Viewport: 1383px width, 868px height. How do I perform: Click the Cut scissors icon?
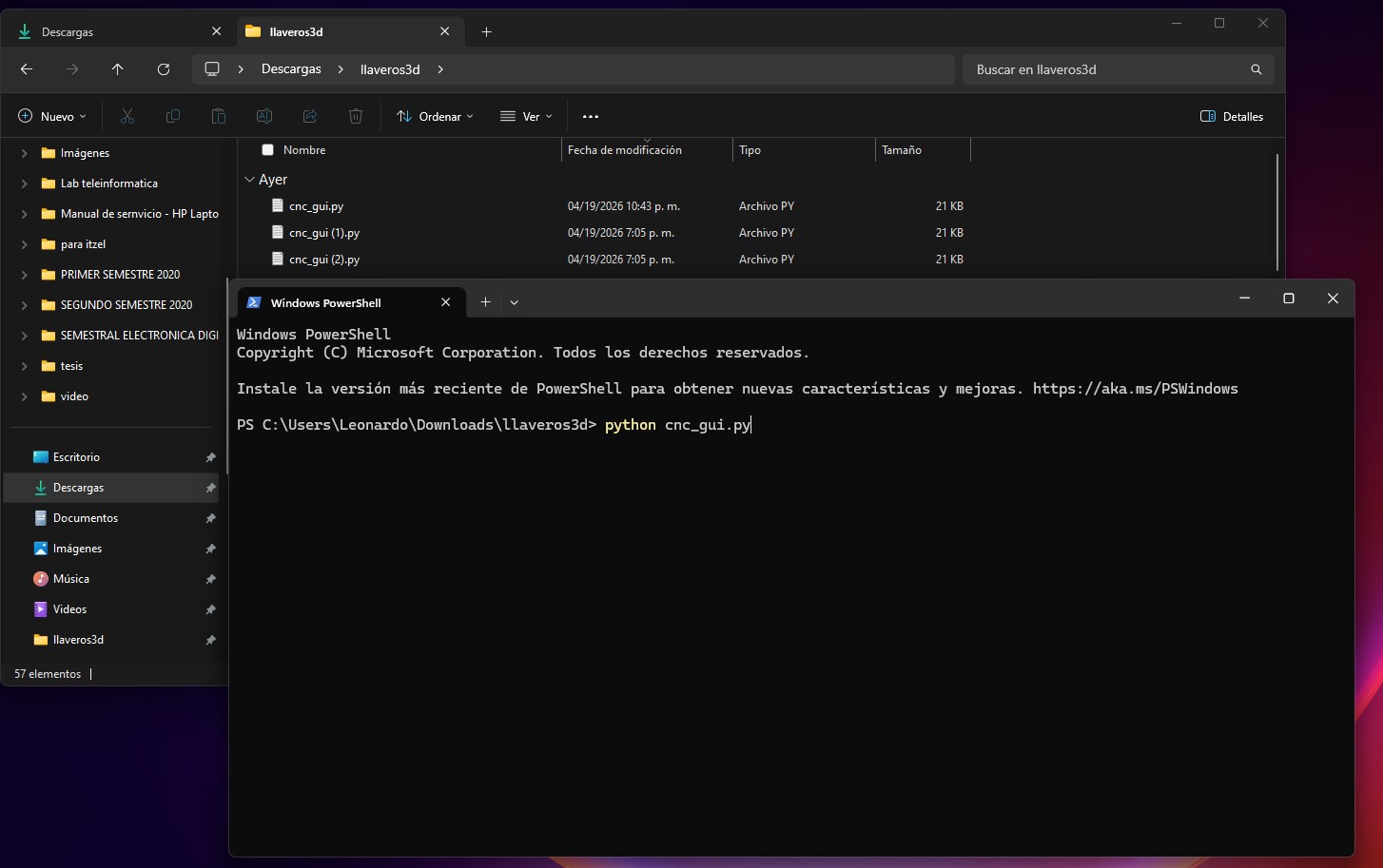coord(127,116)
